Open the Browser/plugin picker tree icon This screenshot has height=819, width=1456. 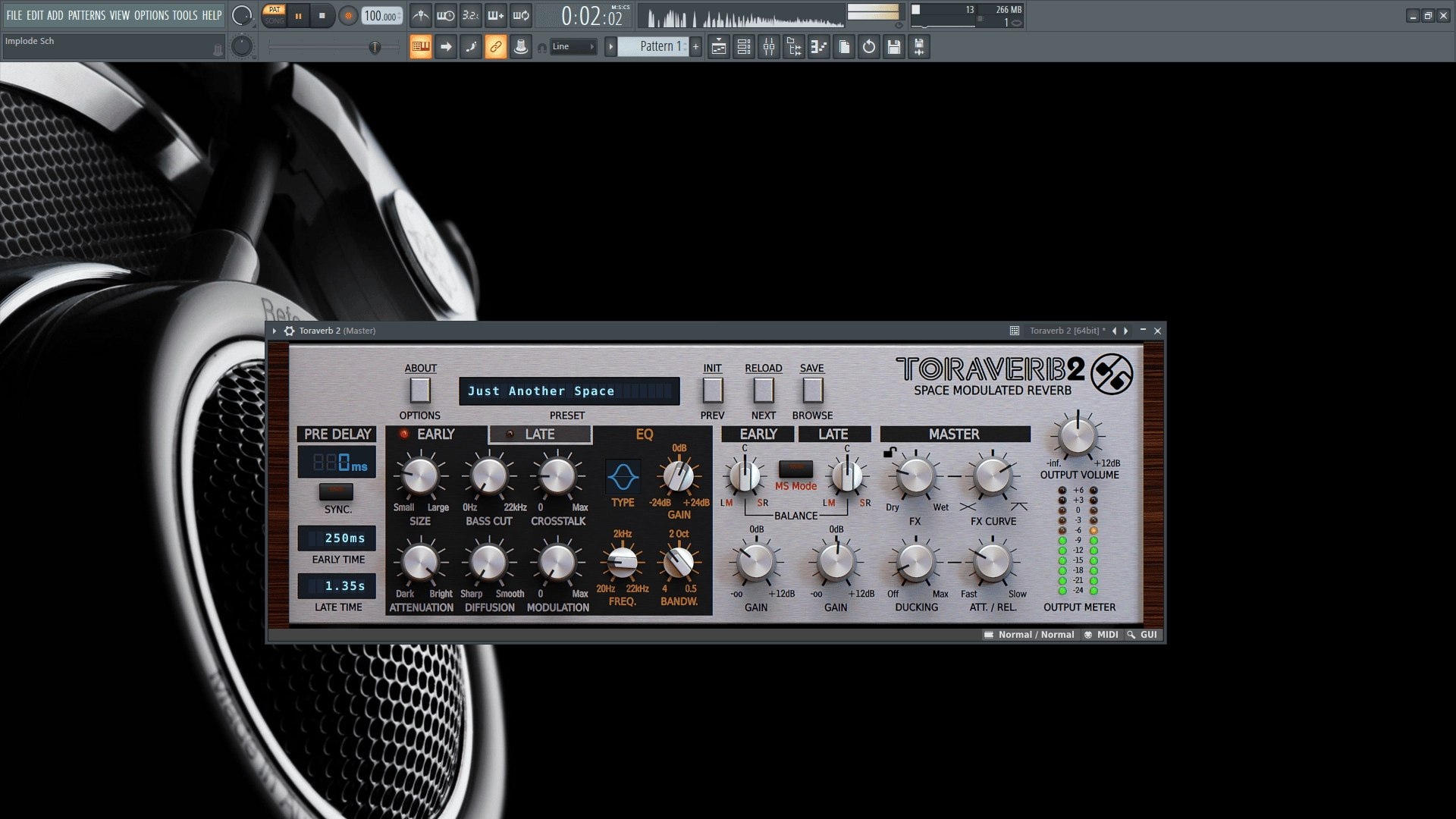coord(794,47)
